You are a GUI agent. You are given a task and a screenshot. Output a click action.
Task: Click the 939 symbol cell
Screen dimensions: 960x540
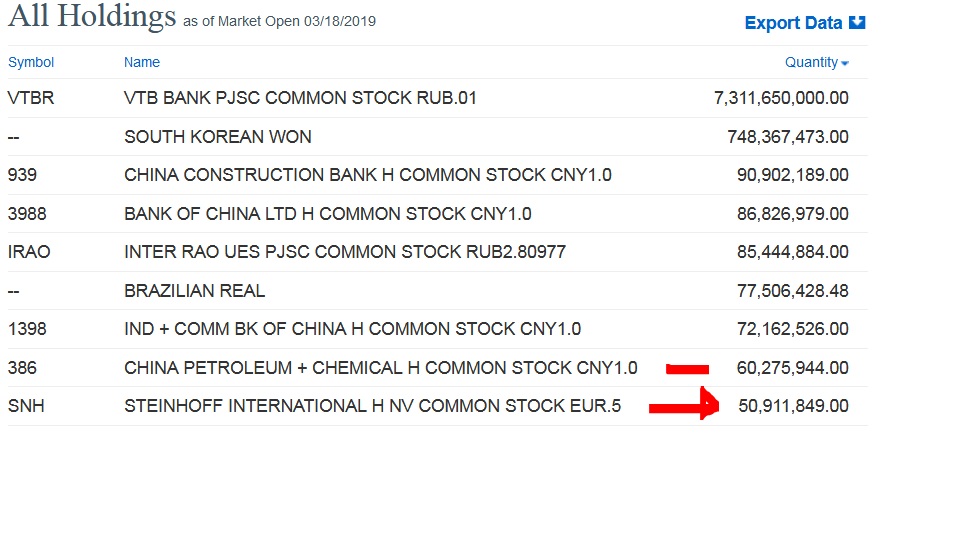(x=22, y=175)
